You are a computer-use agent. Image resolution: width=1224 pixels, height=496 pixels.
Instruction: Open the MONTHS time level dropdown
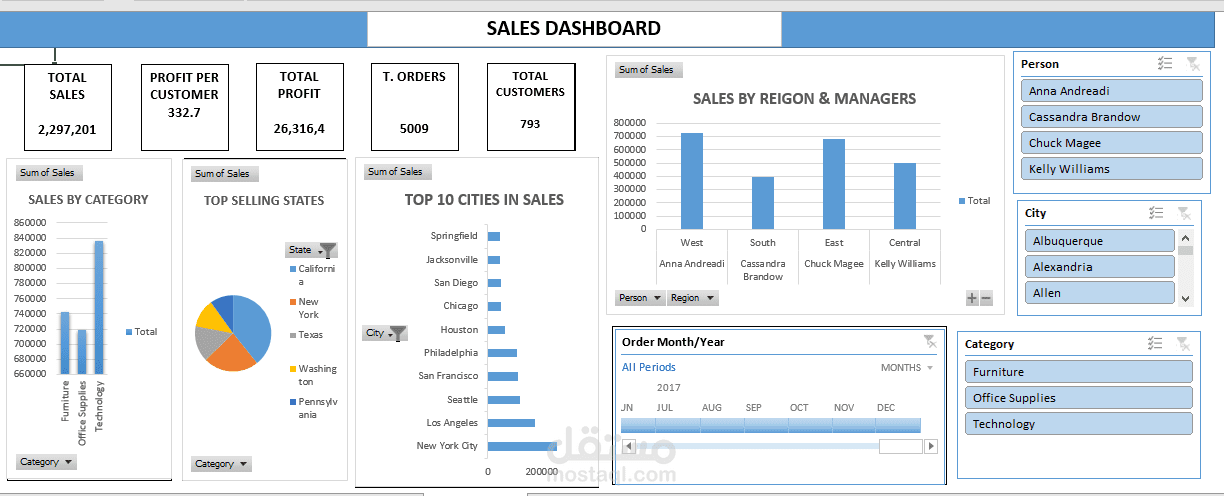pyautogui.click(x=907, y=368)
